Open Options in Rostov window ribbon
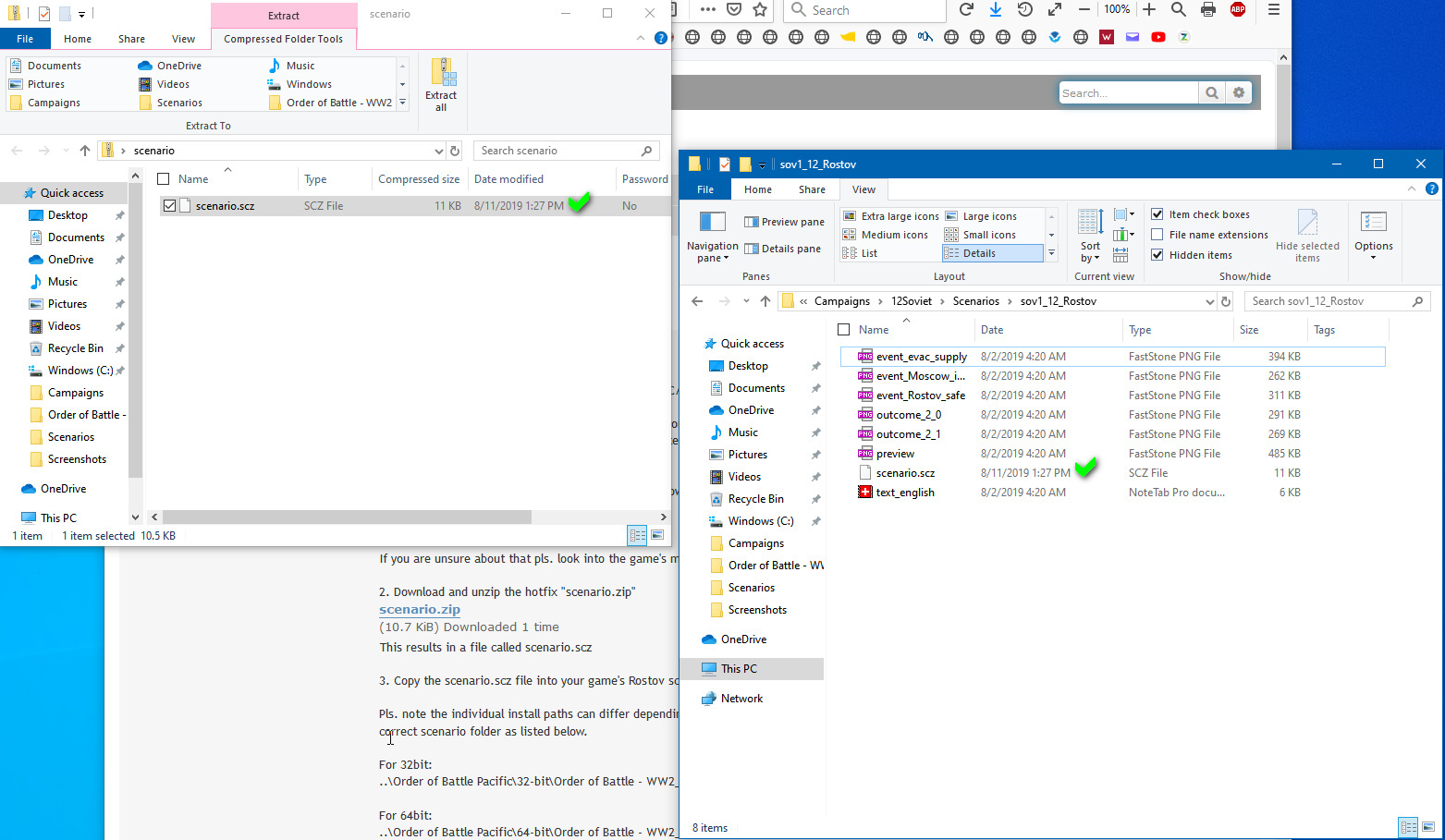The width and height of the screenshot is (1445, 840). click(x=1374, y=237)
